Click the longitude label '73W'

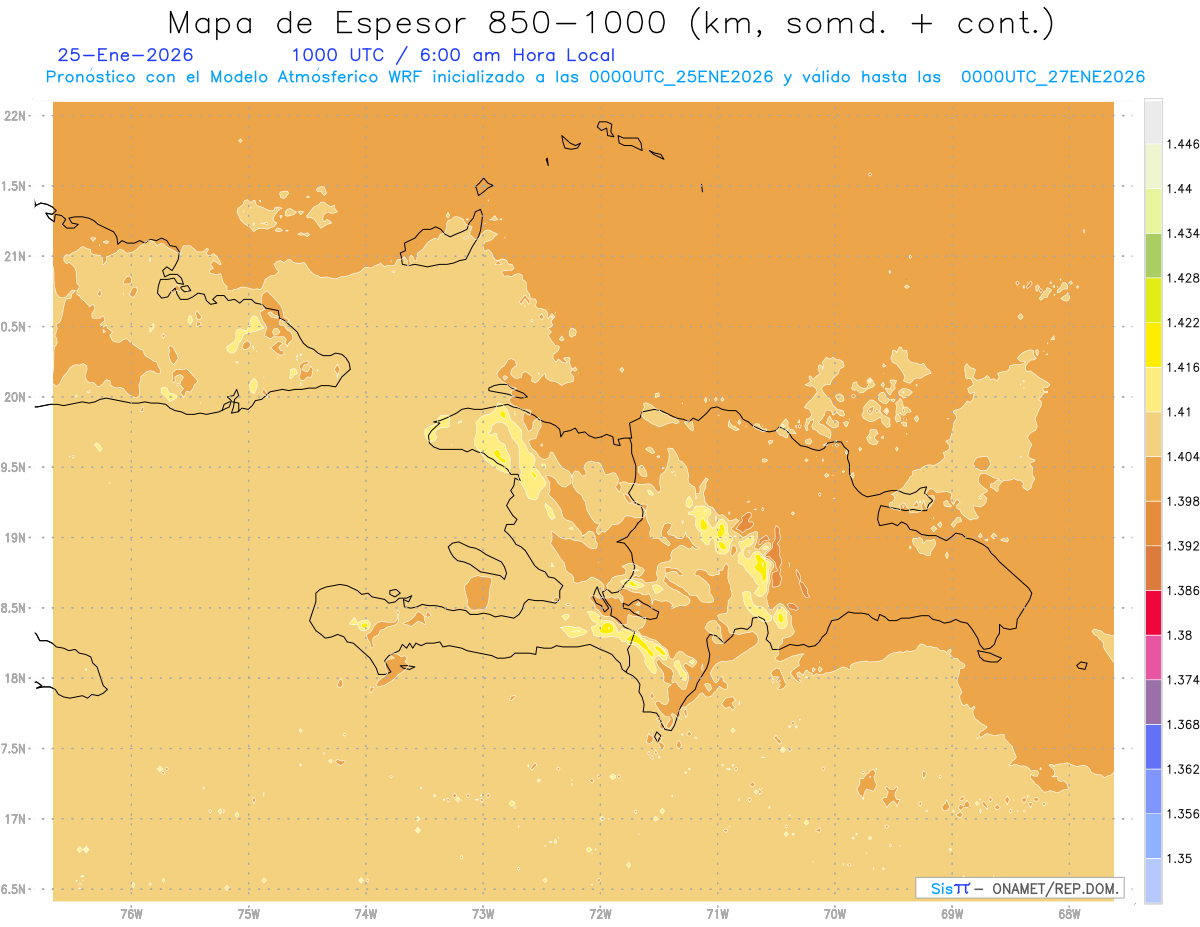483,914
